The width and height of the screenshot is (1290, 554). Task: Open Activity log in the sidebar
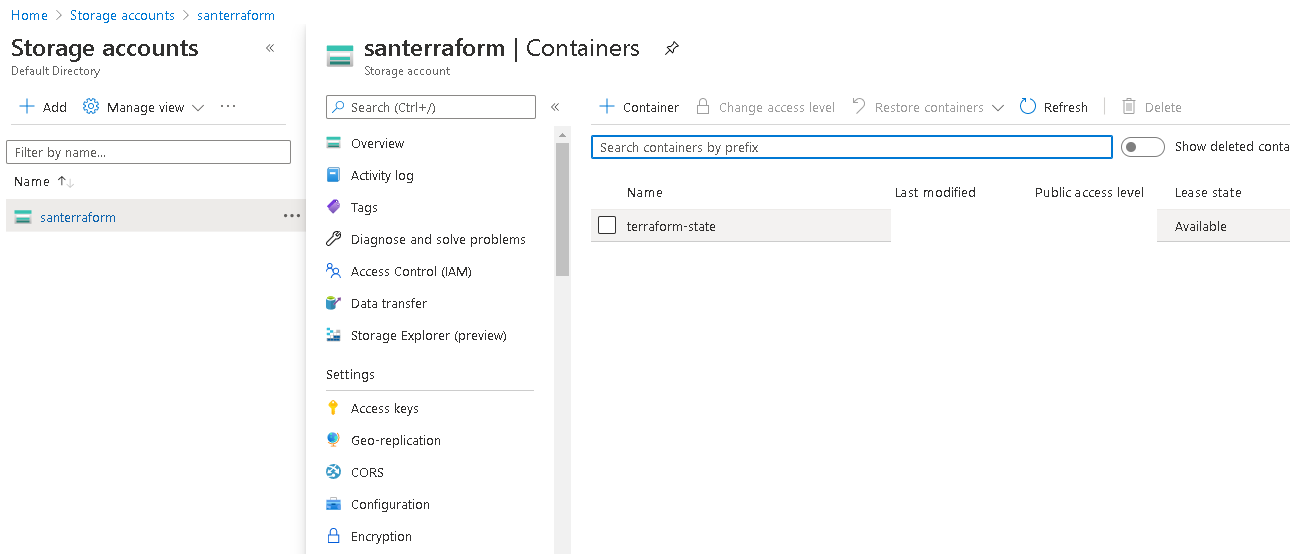382,176
